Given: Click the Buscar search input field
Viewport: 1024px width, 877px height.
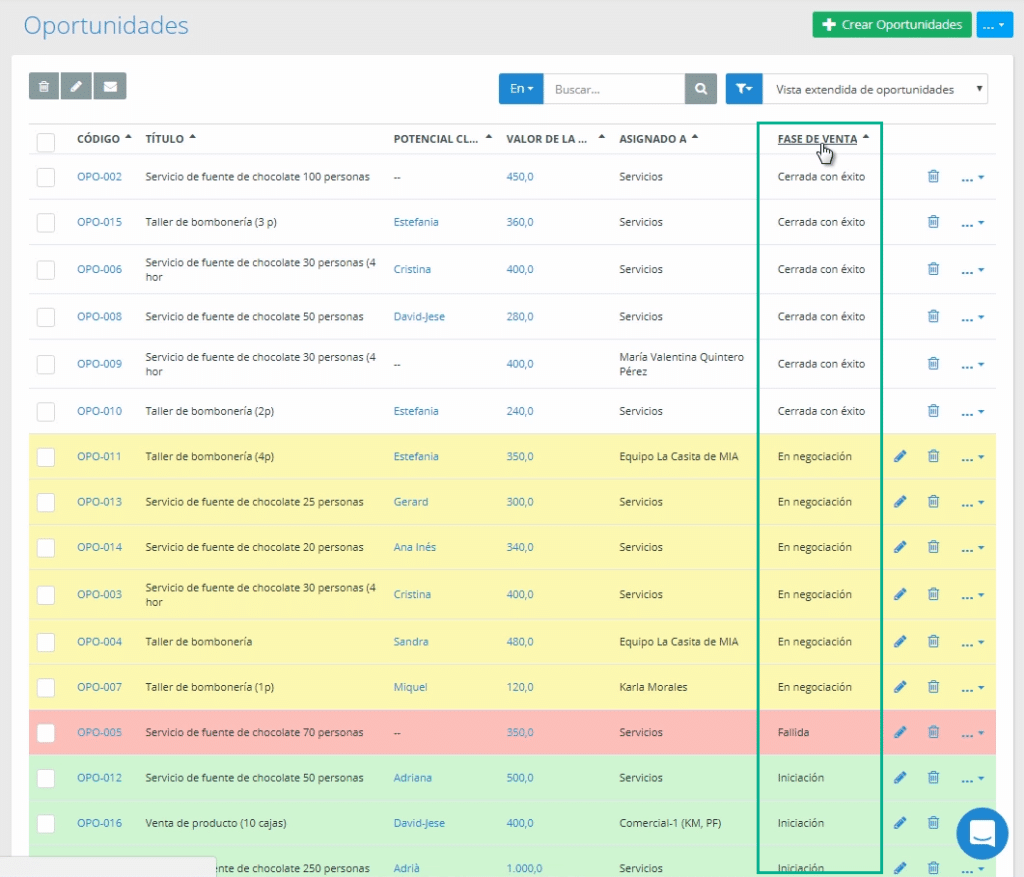Looking at the screenshot, I should pos(614,89).
